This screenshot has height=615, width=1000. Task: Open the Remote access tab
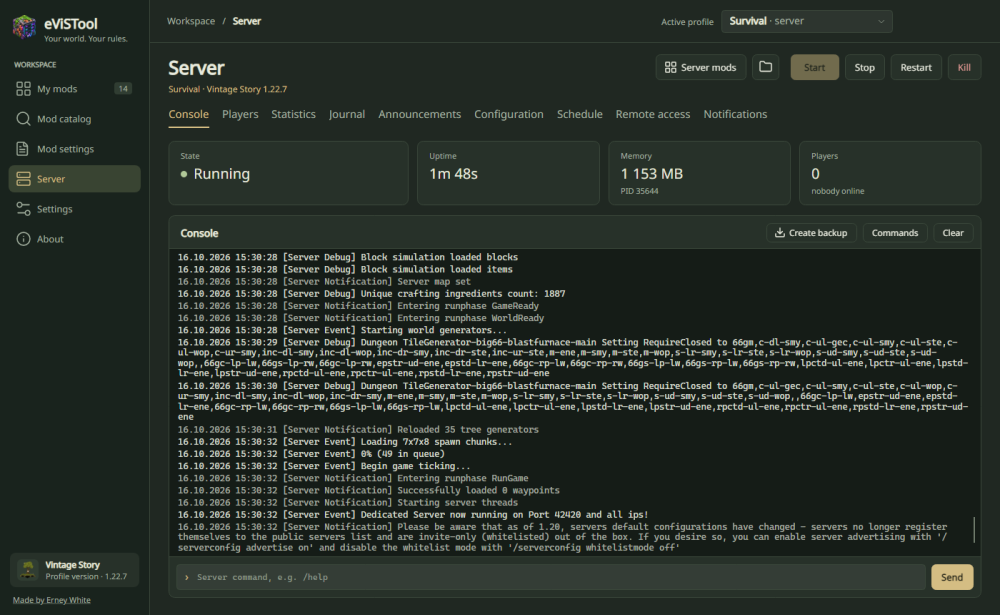(x=653, y=114)
